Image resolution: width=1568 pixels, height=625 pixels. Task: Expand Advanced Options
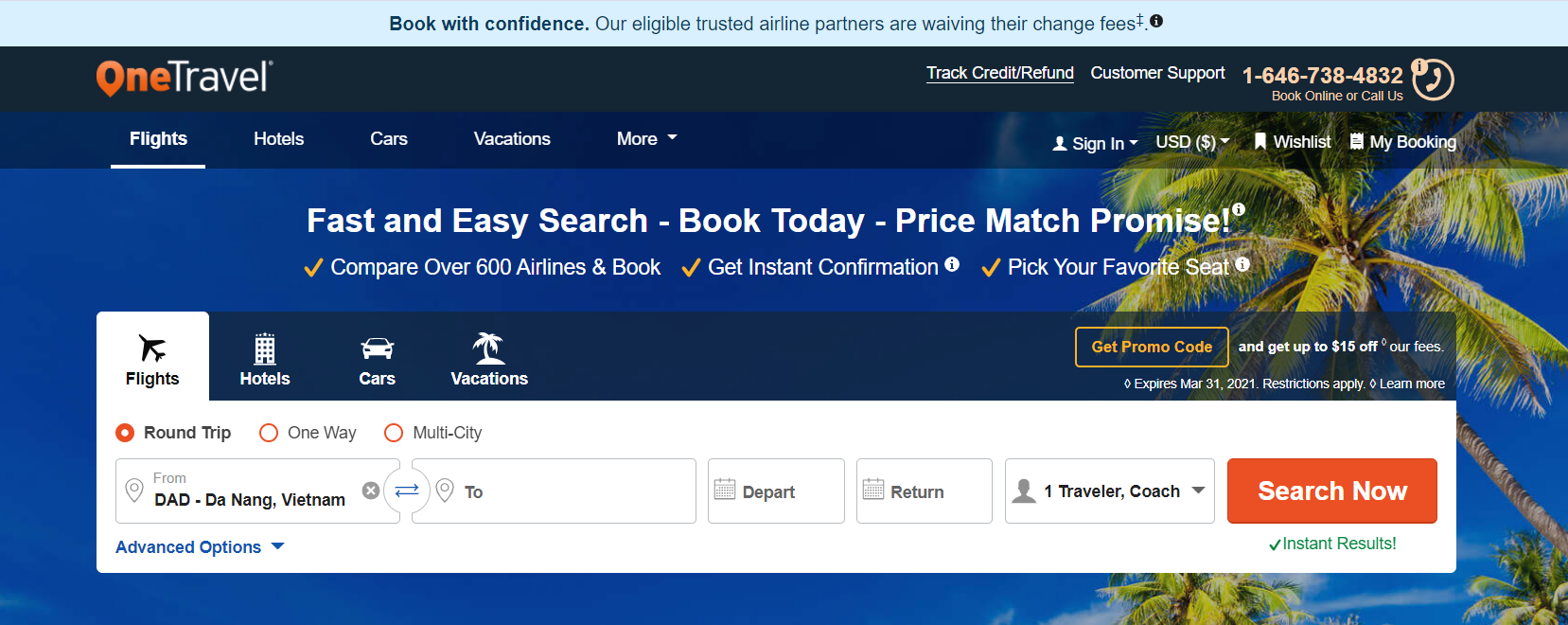pyautogui.click(x=200, y=547)
